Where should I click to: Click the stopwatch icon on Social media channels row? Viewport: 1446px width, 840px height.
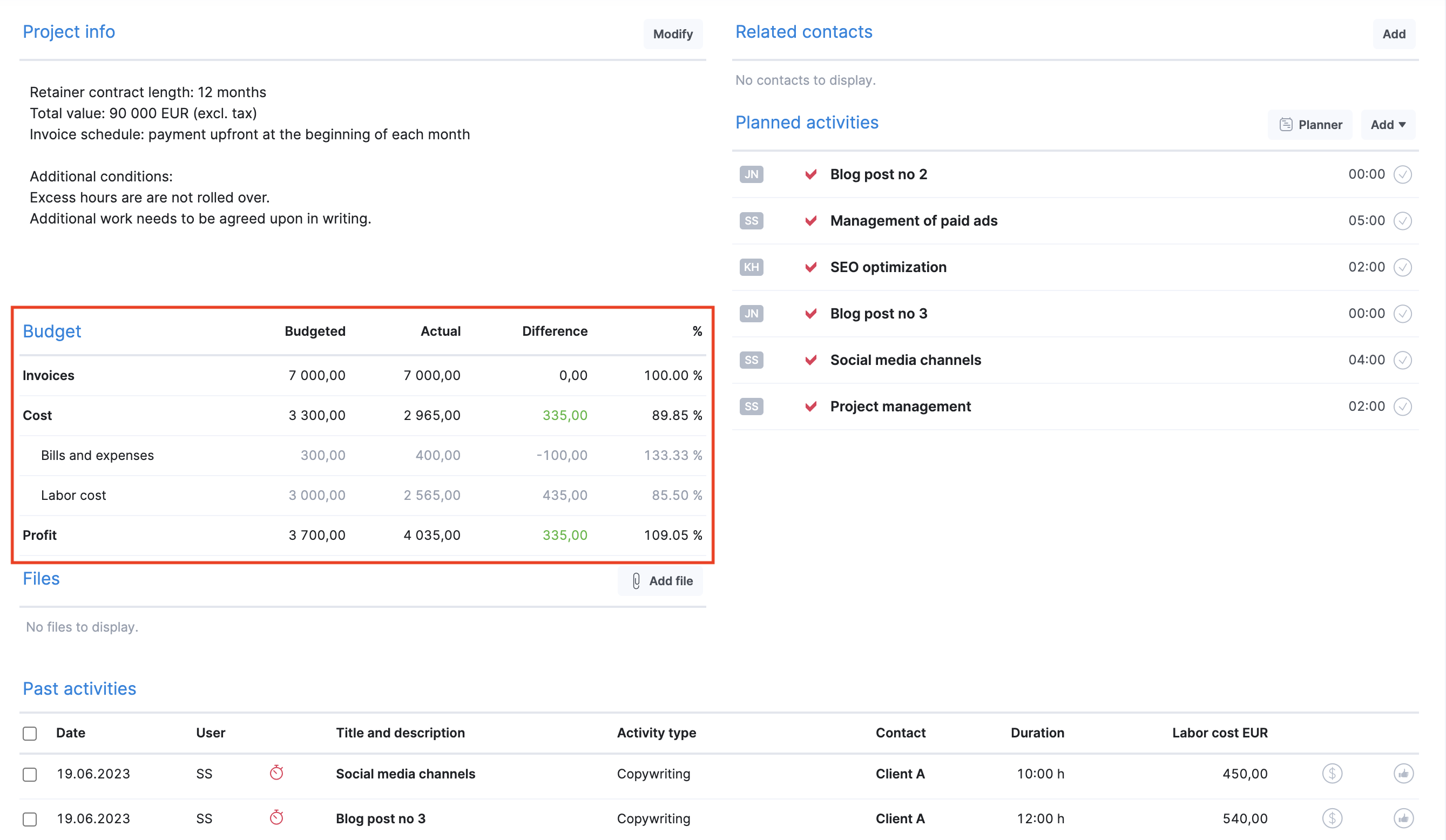tap(277, 774)
